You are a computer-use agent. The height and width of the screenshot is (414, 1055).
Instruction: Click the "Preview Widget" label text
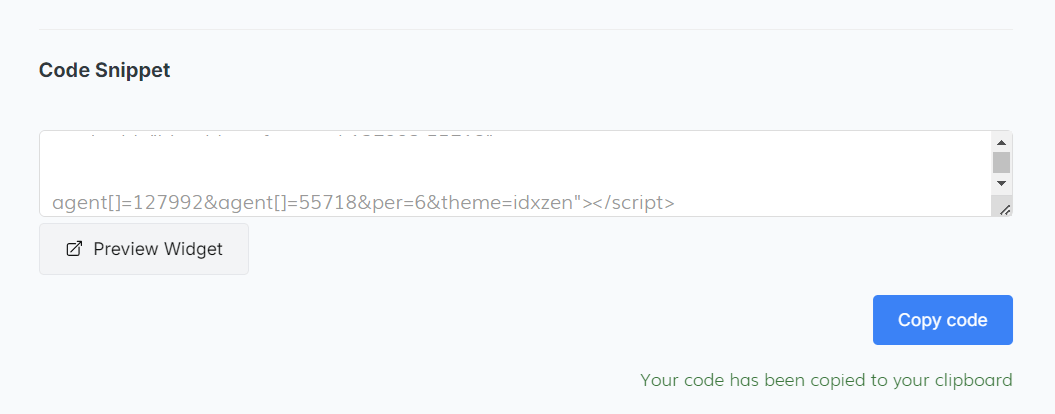(x=158, y=249)
